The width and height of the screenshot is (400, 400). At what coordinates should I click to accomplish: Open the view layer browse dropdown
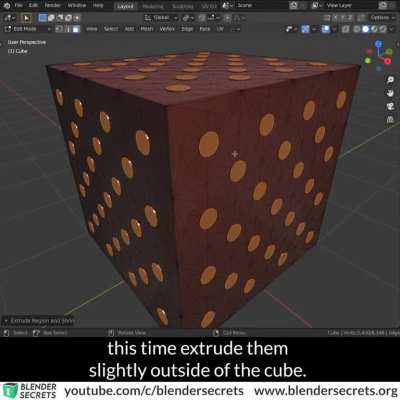(316, 5)
